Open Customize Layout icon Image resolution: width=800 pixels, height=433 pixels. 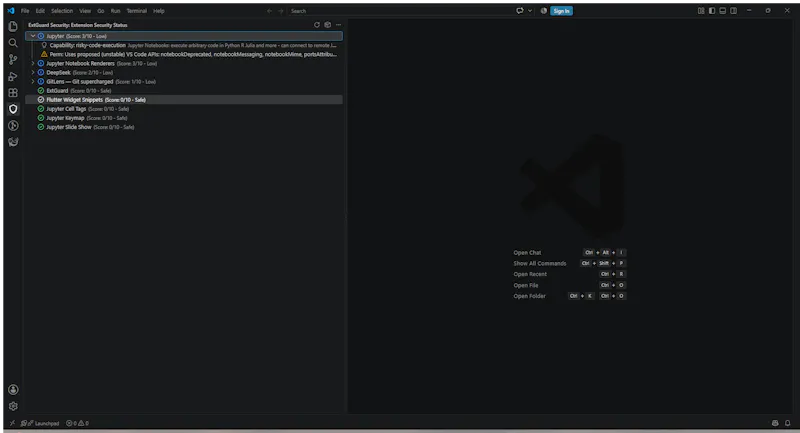click(701, 11)
